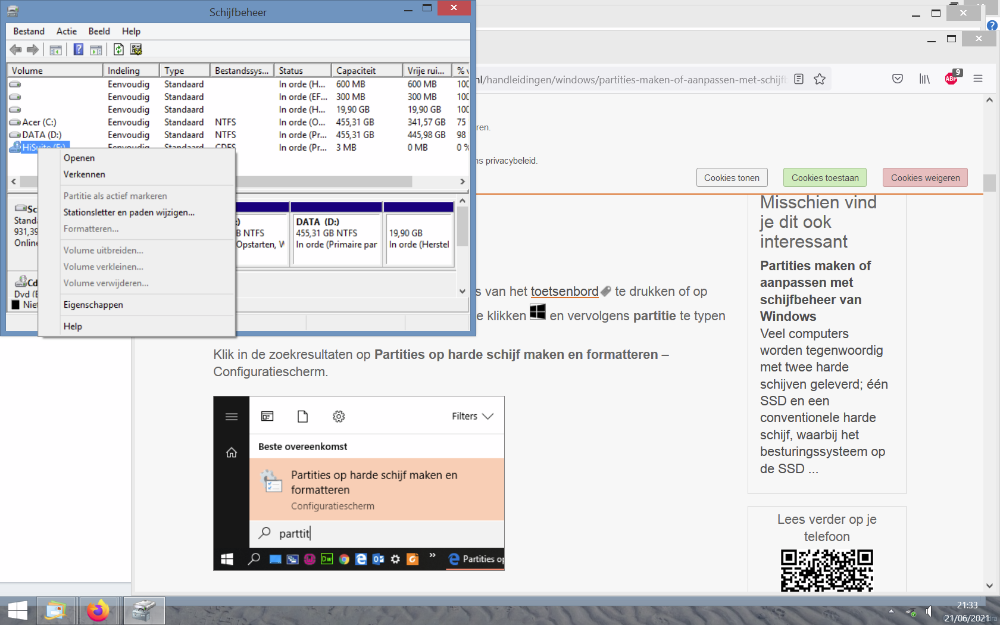
Task: Open the Firefox hamburger menu
Action: (x=978, y=79)
